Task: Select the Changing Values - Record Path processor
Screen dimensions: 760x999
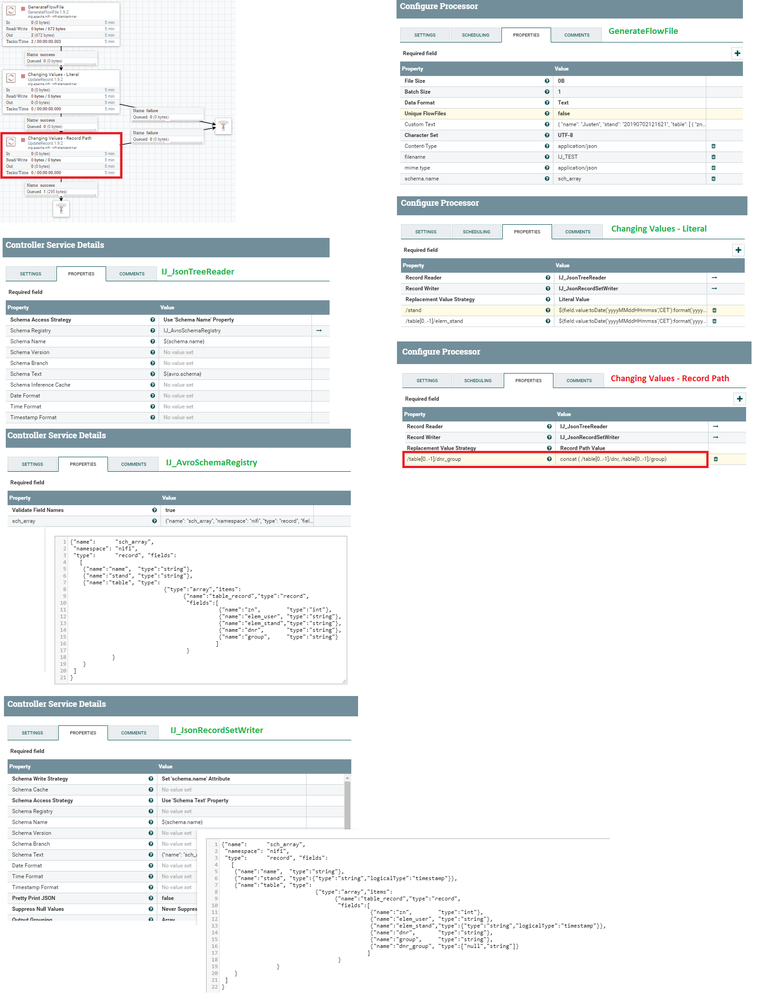Action: click(x=61, y=155)
